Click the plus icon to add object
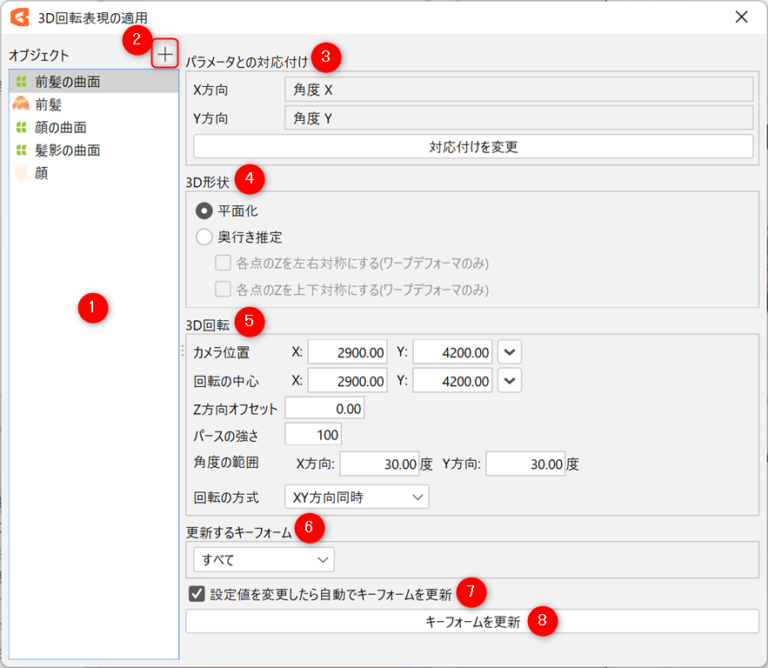The width and height of the screenshot is (768, 668). point(165,55)
